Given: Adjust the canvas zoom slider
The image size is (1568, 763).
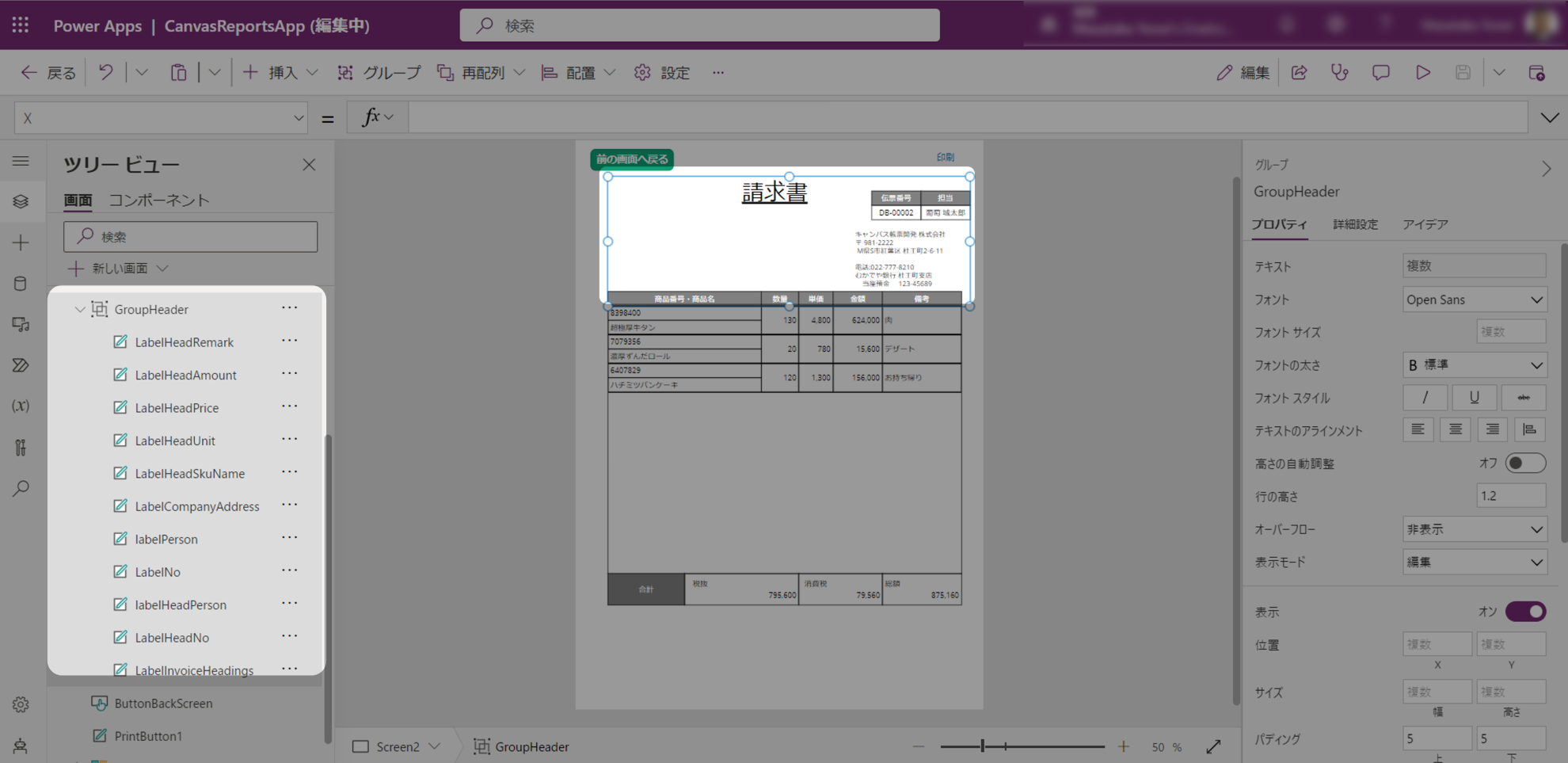Looking at the screenshot, I should pyautogui.click(x=1022, y=746).
